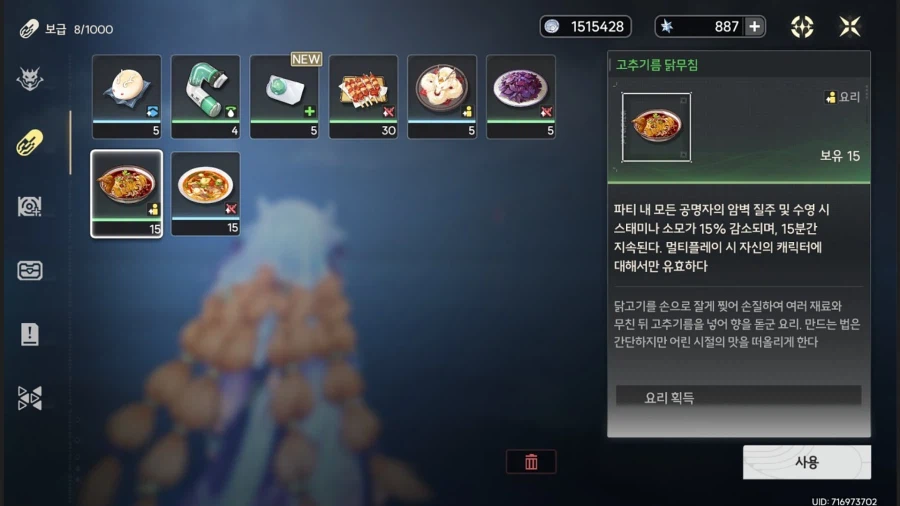Add Astrite with the plus button
900x506 pixels.
[x=754, y=26]
